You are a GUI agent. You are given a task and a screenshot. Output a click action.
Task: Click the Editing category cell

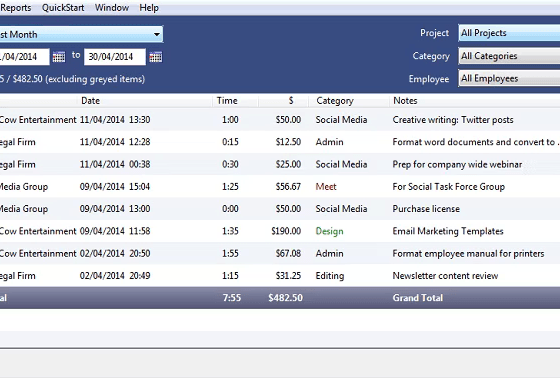[x=330, y=276]
